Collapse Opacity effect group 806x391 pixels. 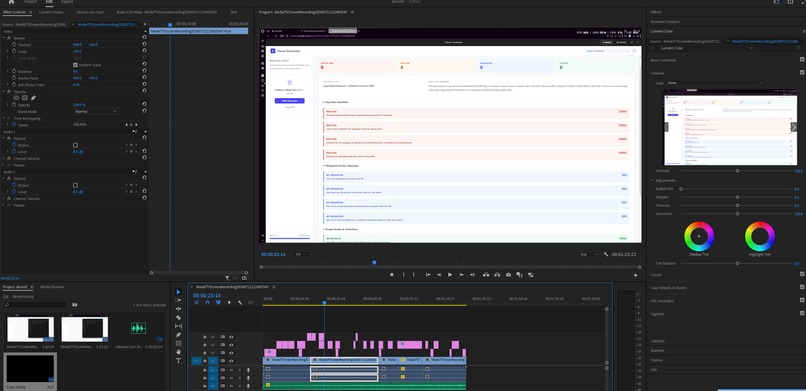[5, 91]
